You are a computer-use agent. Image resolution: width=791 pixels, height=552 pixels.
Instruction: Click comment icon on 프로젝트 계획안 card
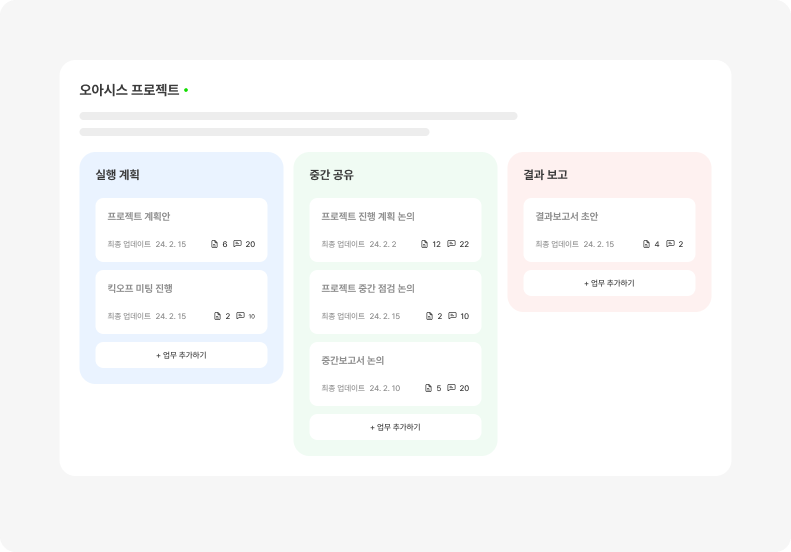(x=237, y=244)
